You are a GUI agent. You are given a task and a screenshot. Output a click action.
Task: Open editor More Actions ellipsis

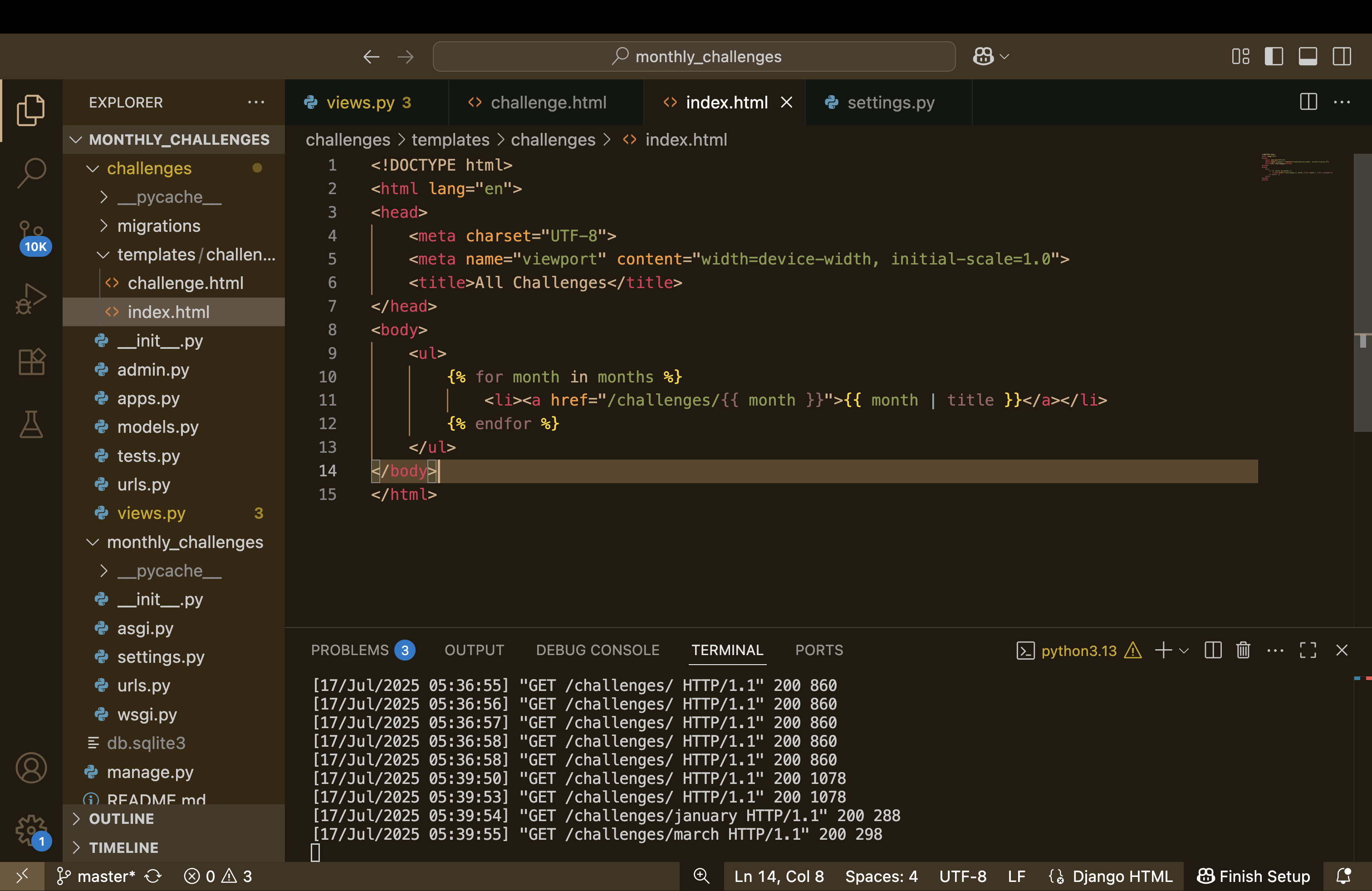(x=1342, y=102)
